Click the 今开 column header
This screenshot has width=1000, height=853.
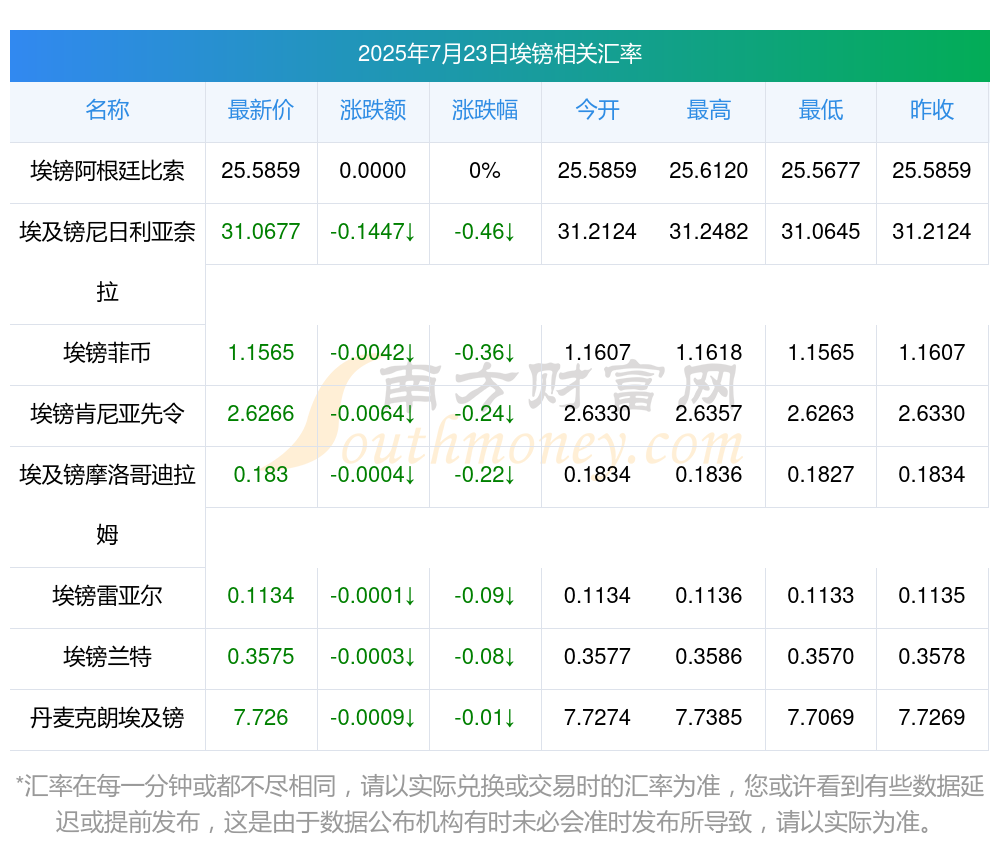pos(597,110)
